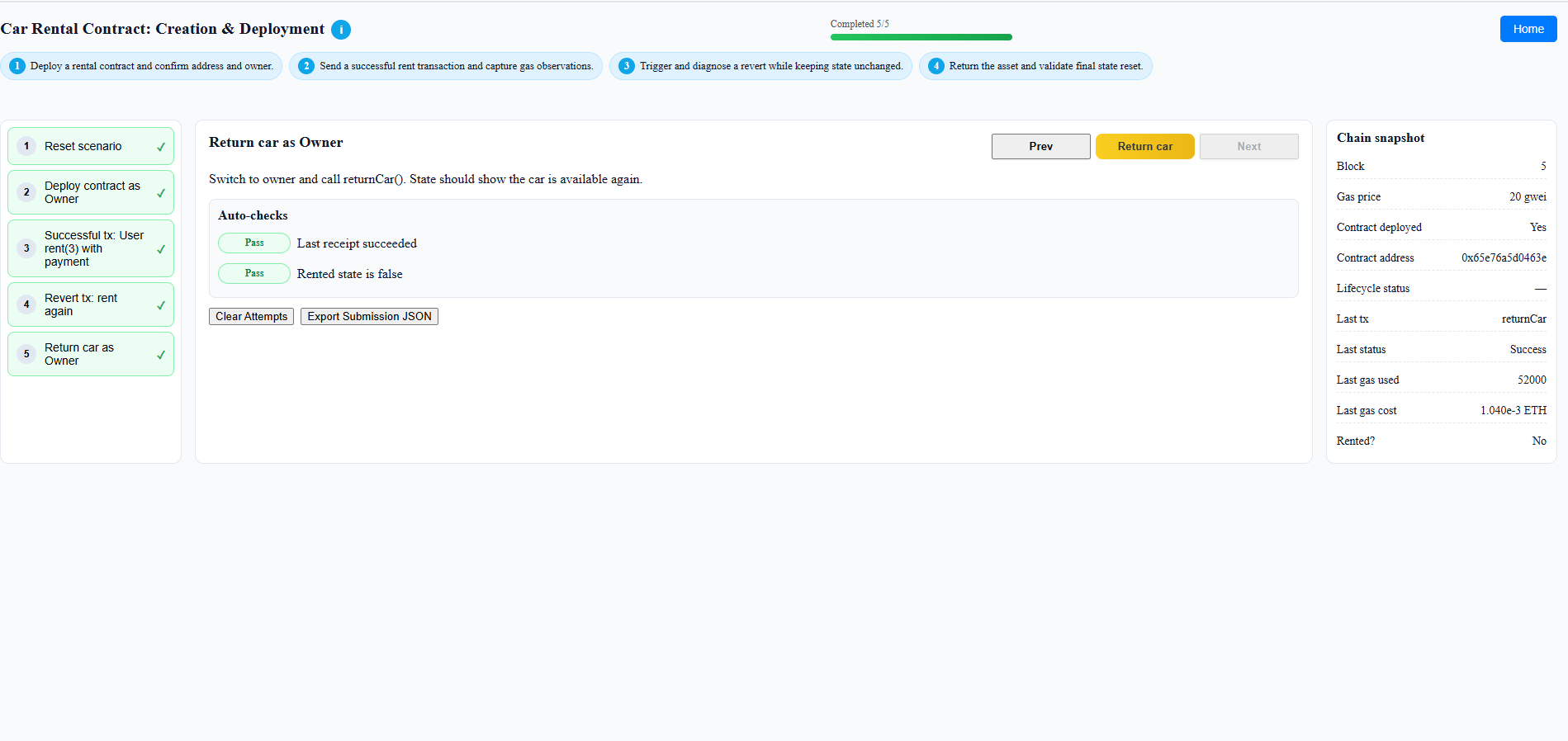Click the Clear Attempts button
Image resolution: width=1568 pixels, height=741 pixels.
point(251,317)
